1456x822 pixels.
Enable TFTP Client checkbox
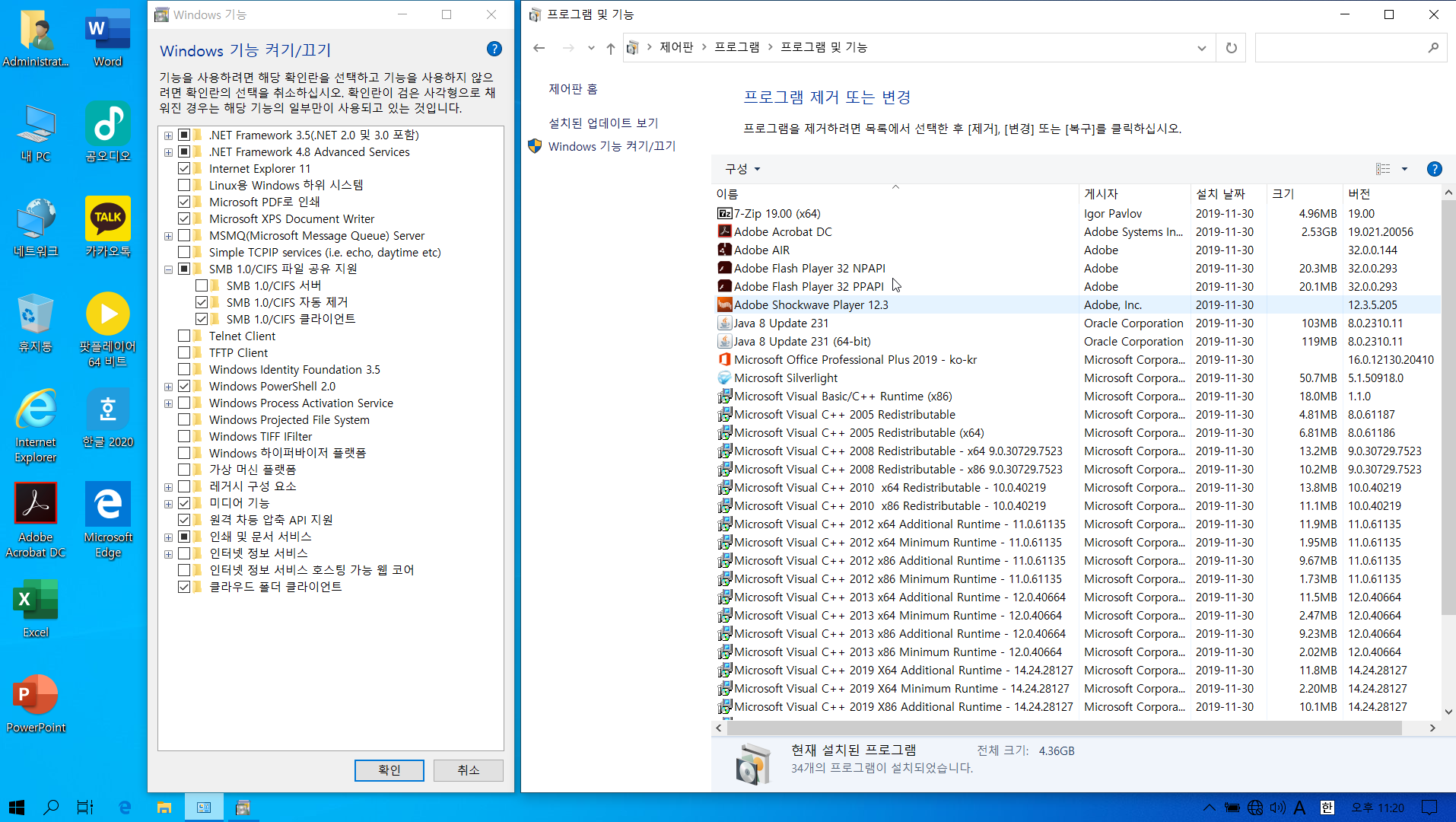coord(184,353)
